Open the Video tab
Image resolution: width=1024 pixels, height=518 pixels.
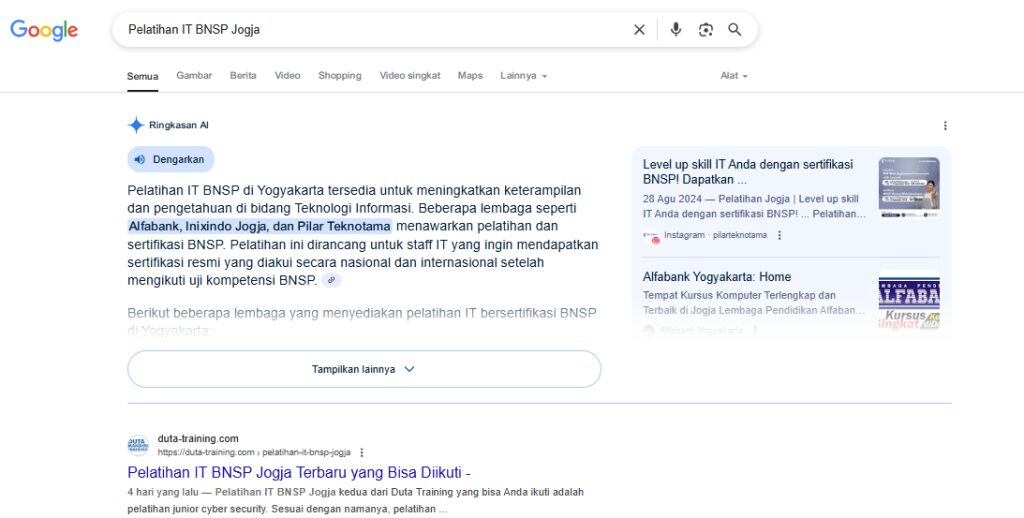pyautogui.click(x=287, y=76)
